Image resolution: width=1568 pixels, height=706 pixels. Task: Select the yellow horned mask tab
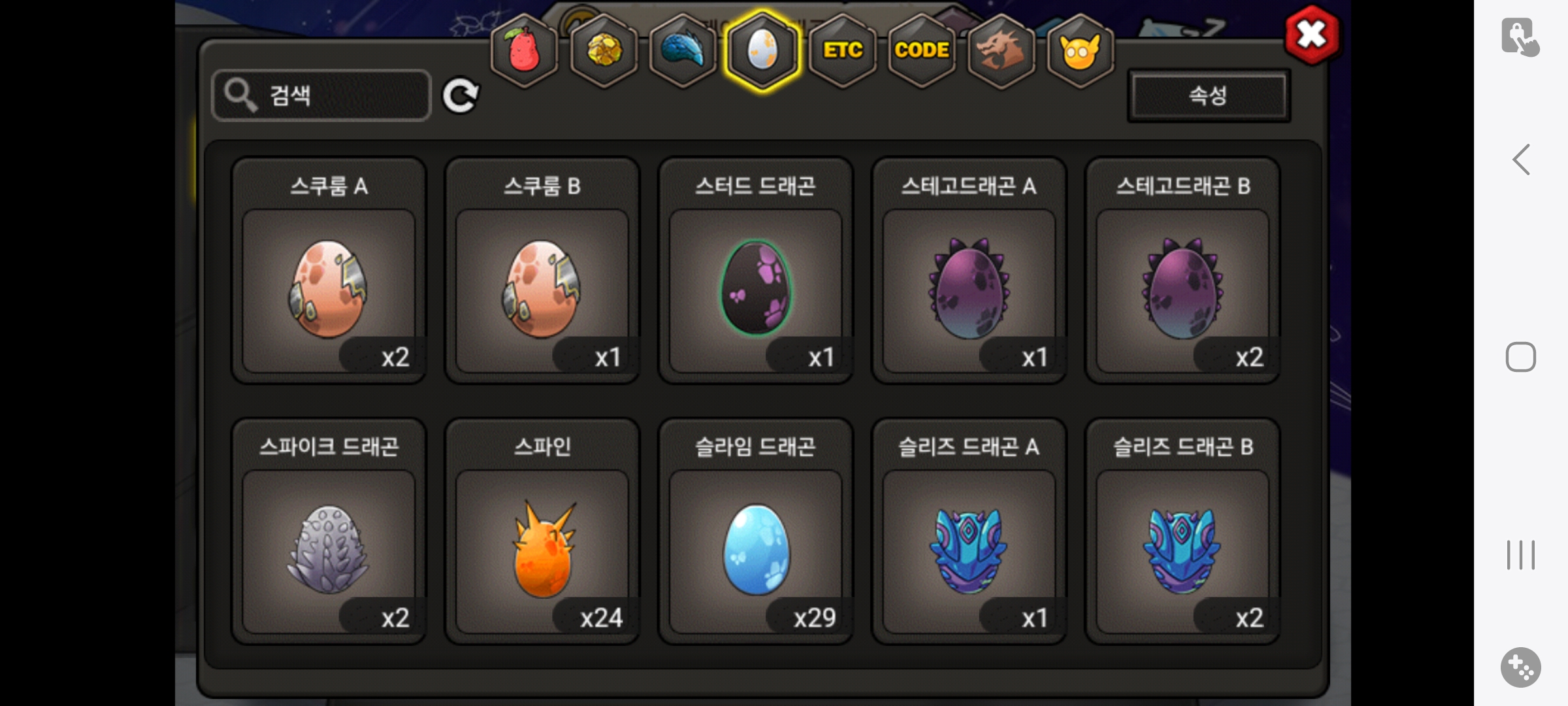pos(1081,50)
